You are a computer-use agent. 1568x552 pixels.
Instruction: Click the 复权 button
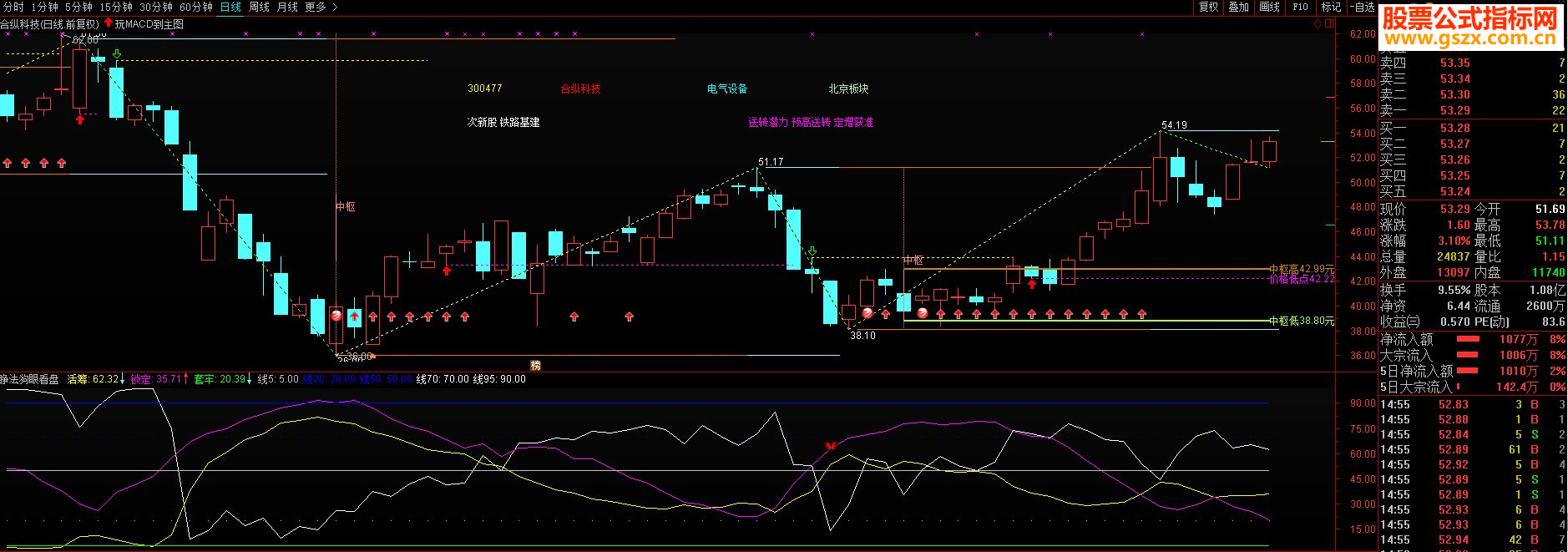pyautogui.click(x=1208, y=7)
